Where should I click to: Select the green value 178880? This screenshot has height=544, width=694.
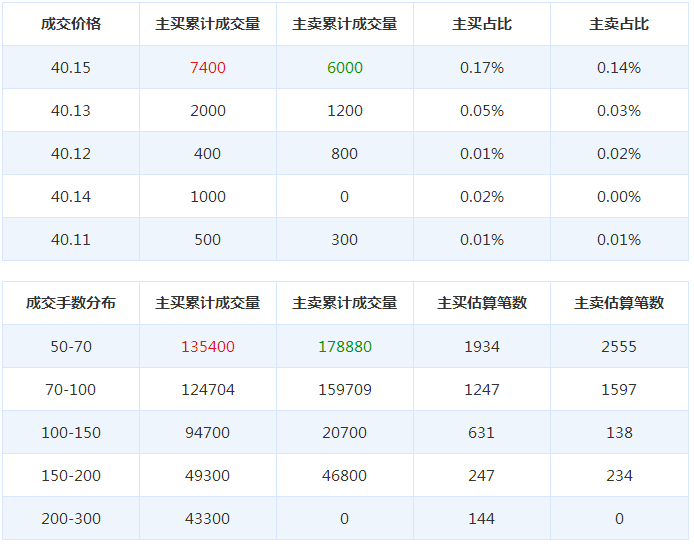click(345, 347)
